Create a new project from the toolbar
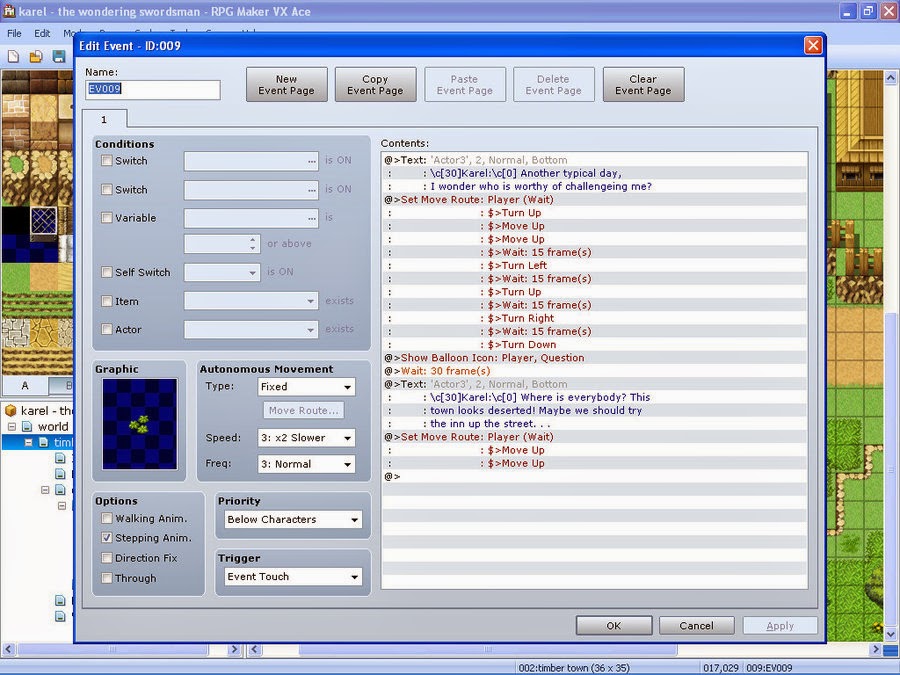Image resolution: width=900 pixels, height=675 pixels. [13, 56]
